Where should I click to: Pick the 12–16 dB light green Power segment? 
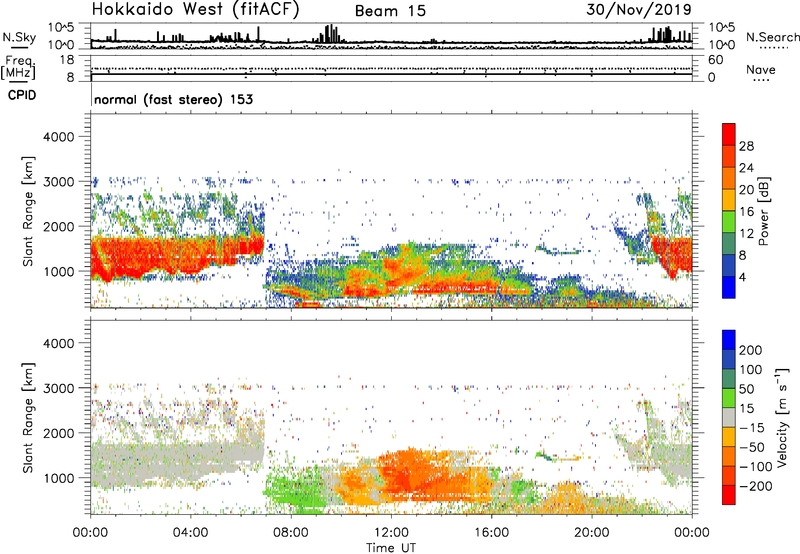tap(729, 222)
